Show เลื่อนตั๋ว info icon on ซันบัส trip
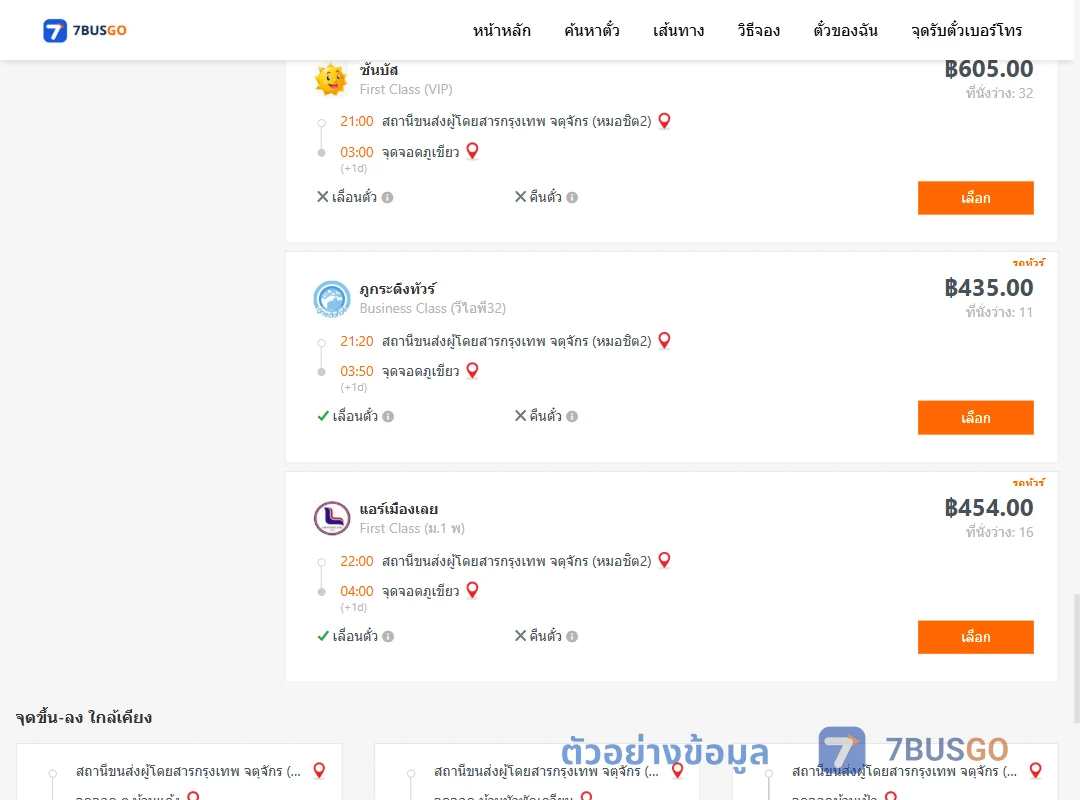Image resolution: width=1080 pixels, height=800 pixels. pyautogui.click(x=388, y=198)
